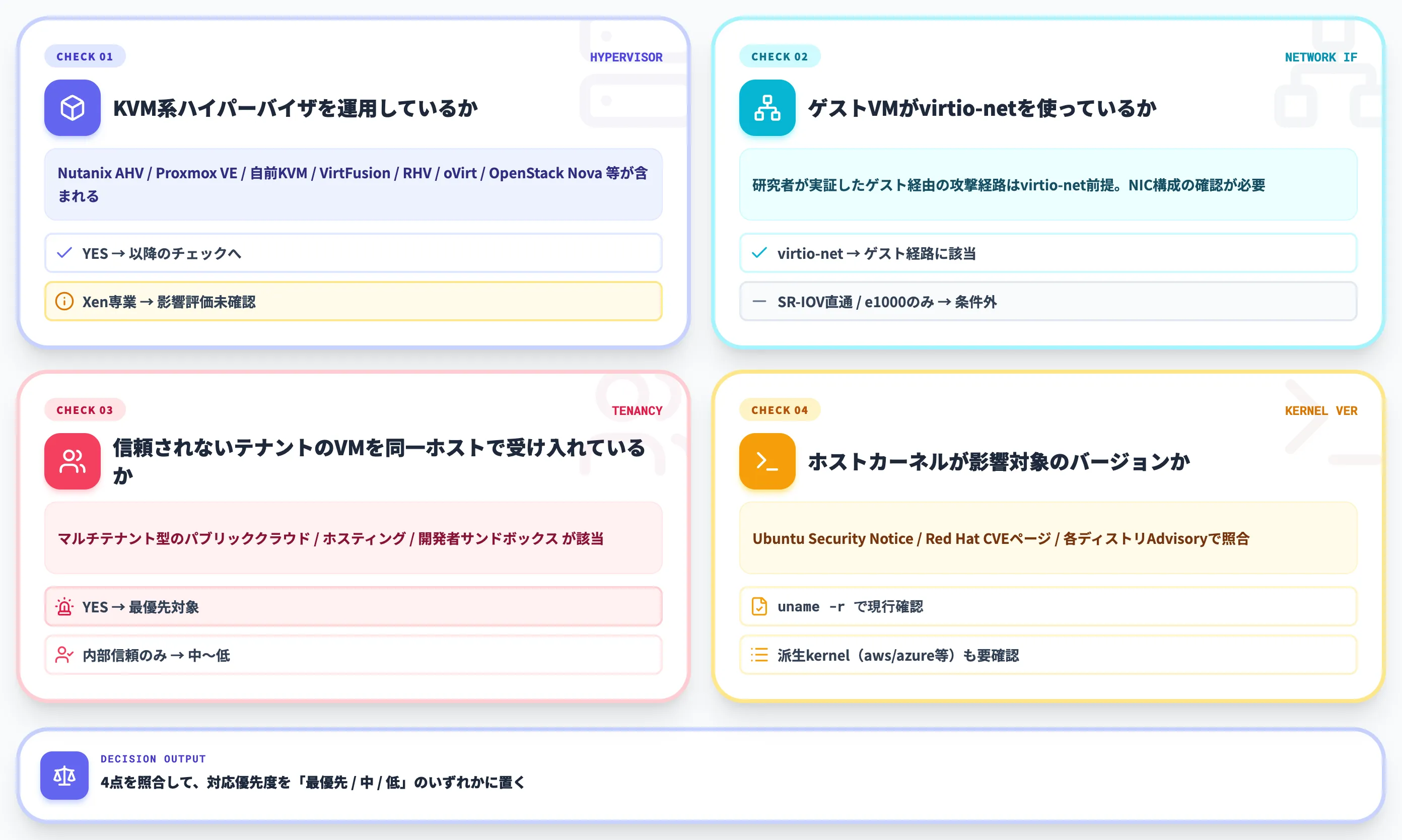Click the heading 信頼されないテナントのVMを同一ホストで受け入れているか
Viewport: 1402px width, 840px height.
point(378,461)
